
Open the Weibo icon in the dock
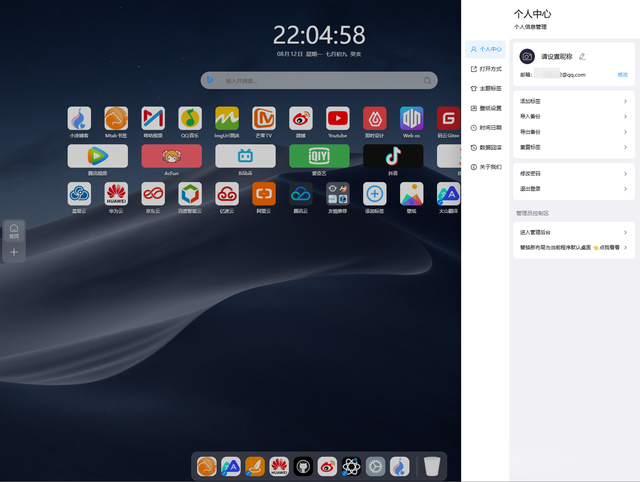pos(327,466)
